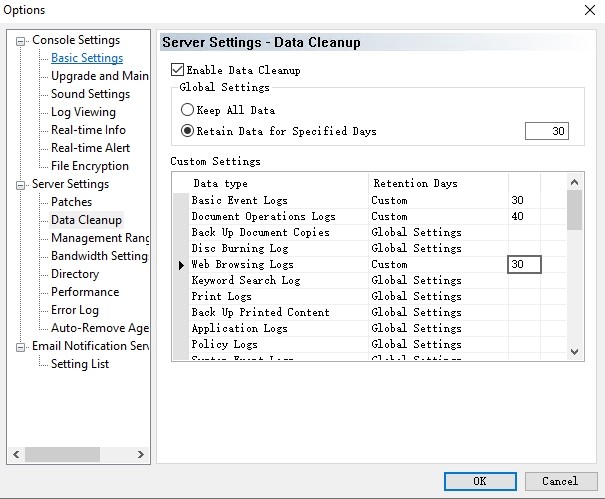Close the Options dialog window
Image resolution: width=605 pixels, height=499 pixels.
coord(585,10)
